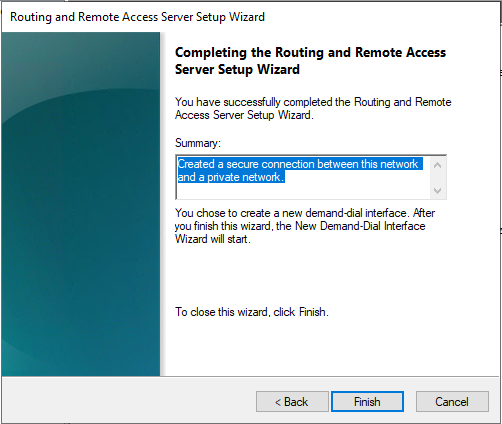Click gray footer area left of Back
502x424 pixels.
point(127,401)
